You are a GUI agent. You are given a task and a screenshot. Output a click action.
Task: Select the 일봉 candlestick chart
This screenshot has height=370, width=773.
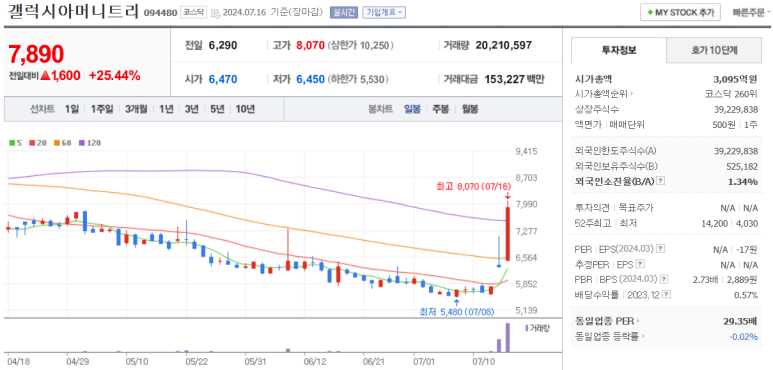412,109
